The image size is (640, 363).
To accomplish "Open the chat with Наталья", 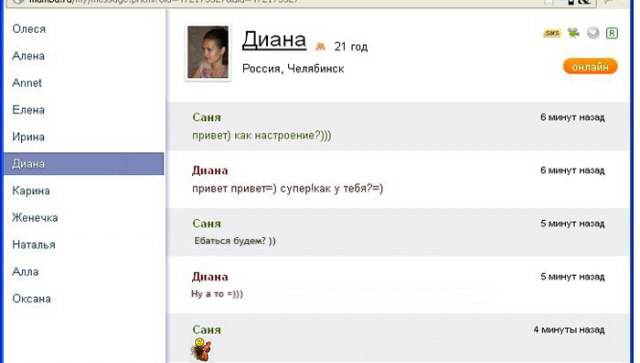I will [34, 245].
